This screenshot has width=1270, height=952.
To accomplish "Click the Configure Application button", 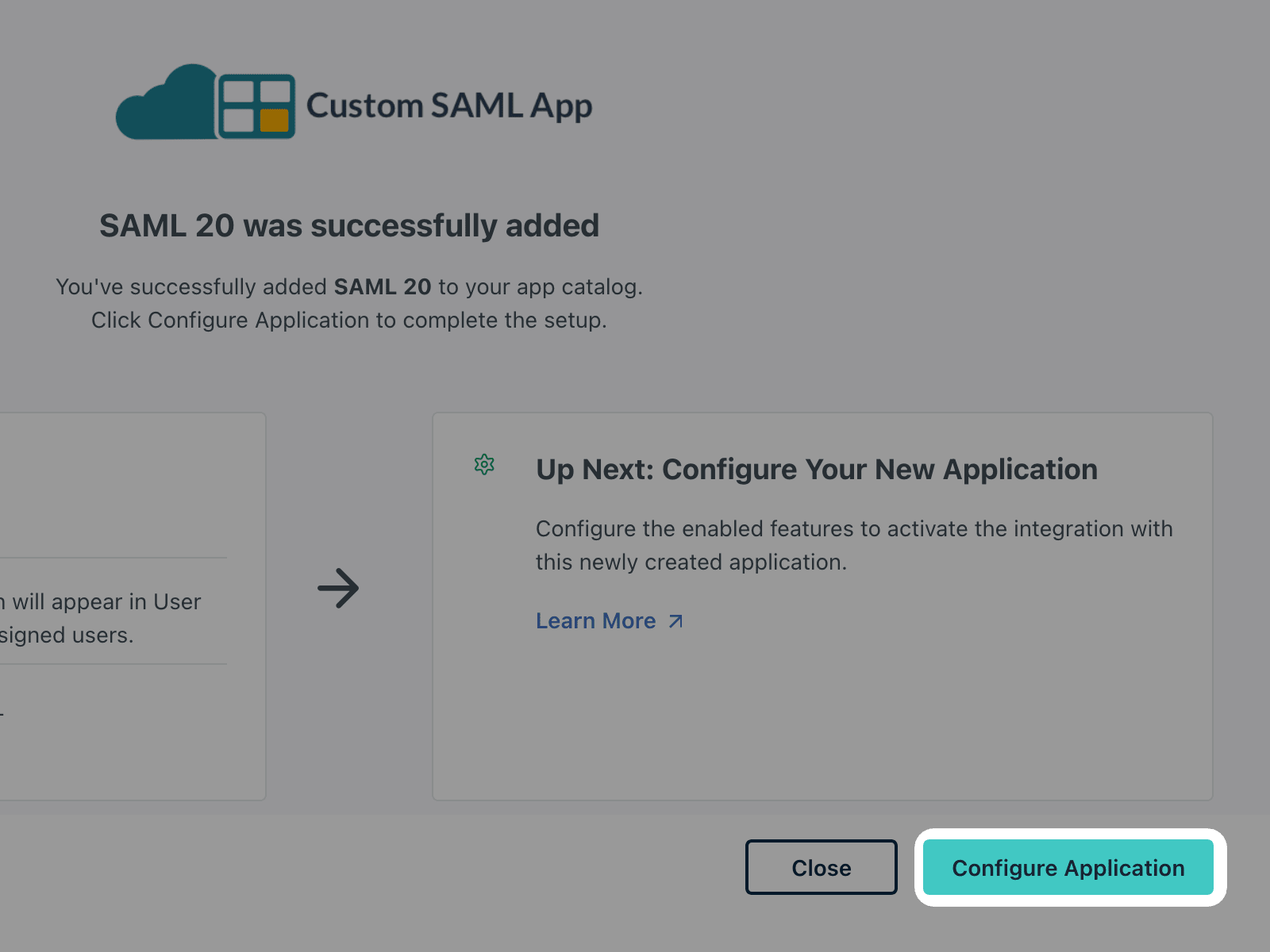I will (1068, 868).
